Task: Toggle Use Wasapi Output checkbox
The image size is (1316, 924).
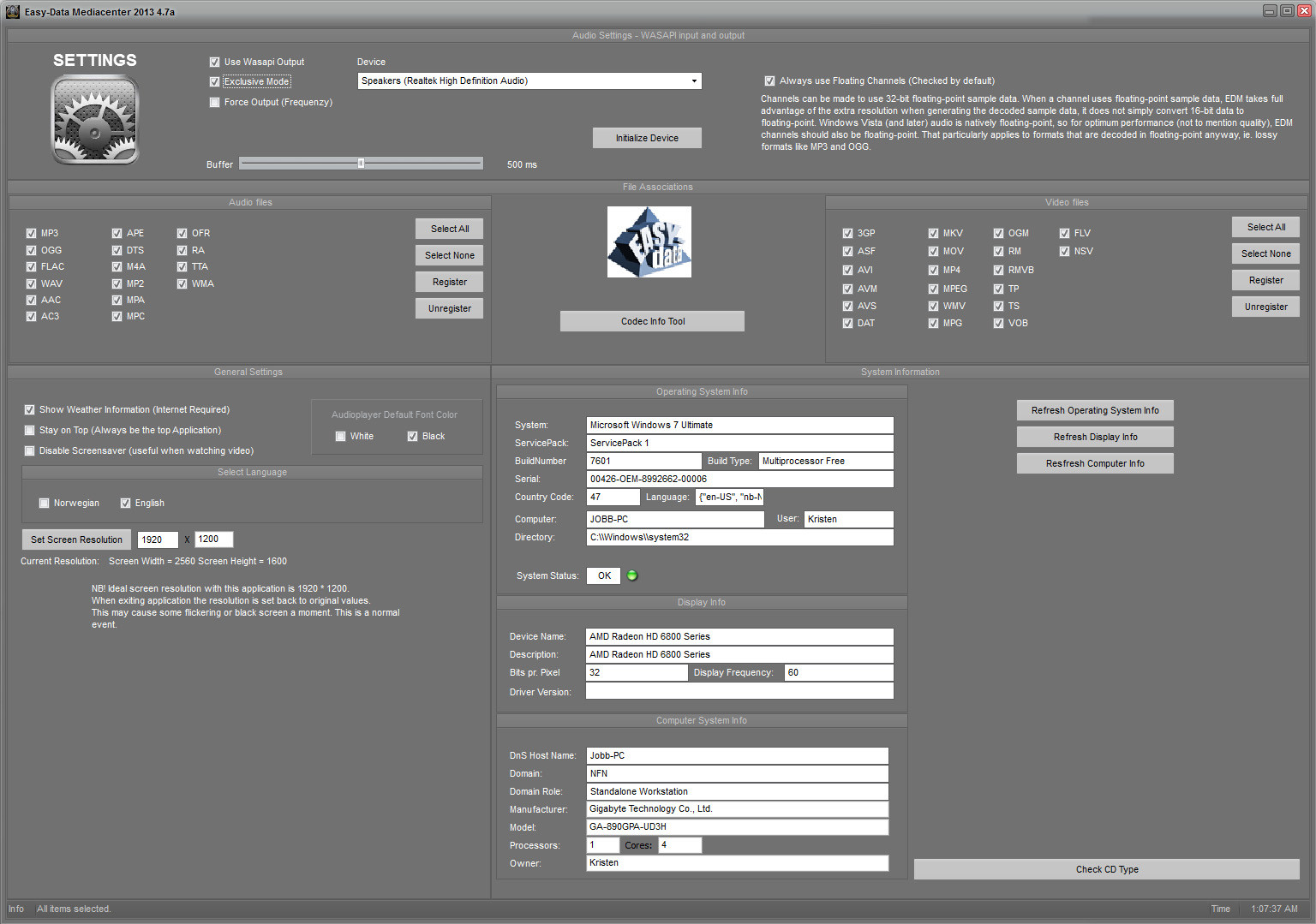Action: pyautogui.click(x=214, y=62)
